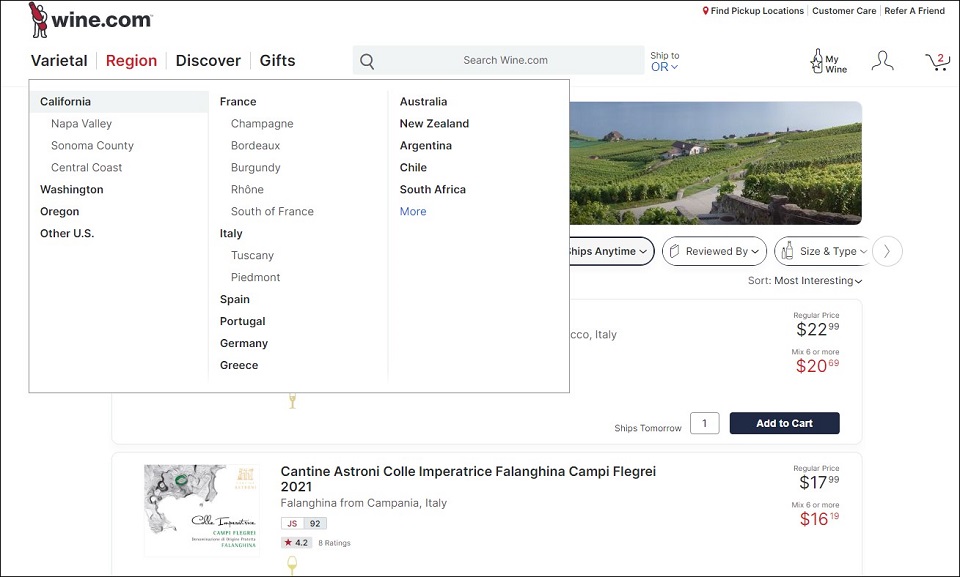This screenshot has height=577, width=960.
Task: Select Champagne region
Action: (262, 124)
